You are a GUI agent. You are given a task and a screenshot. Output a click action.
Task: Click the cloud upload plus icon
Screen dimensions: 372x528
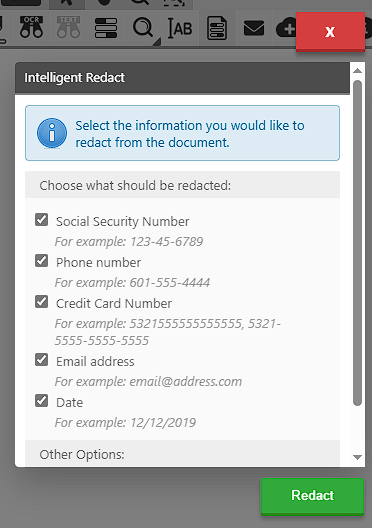point(286,28)
